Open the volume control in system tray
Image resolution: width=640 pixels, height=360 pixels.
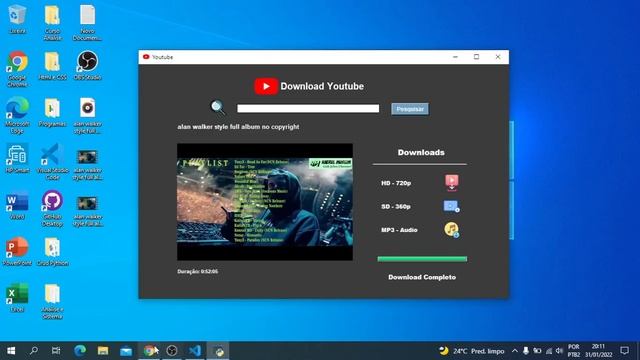tap(560, 351)
